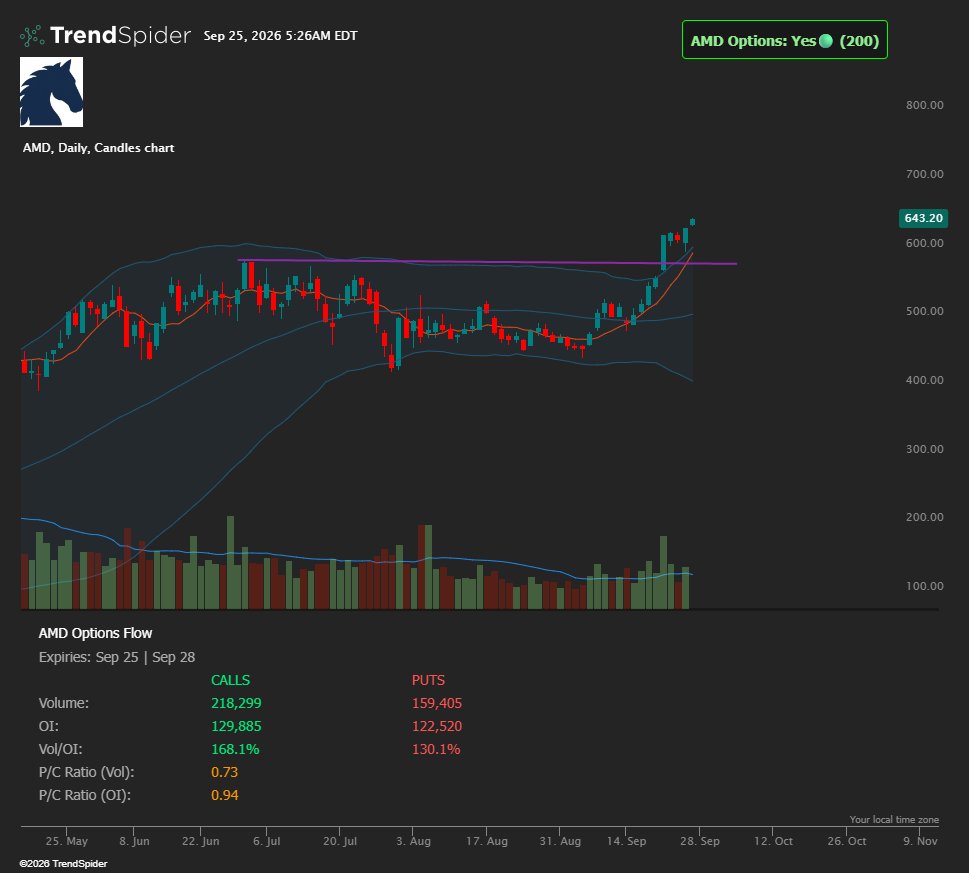969x873 pixels.
Task: Click the P/C Ratio (OI) value 0.94
Action: pyautogui.click(x=224, y=795)
